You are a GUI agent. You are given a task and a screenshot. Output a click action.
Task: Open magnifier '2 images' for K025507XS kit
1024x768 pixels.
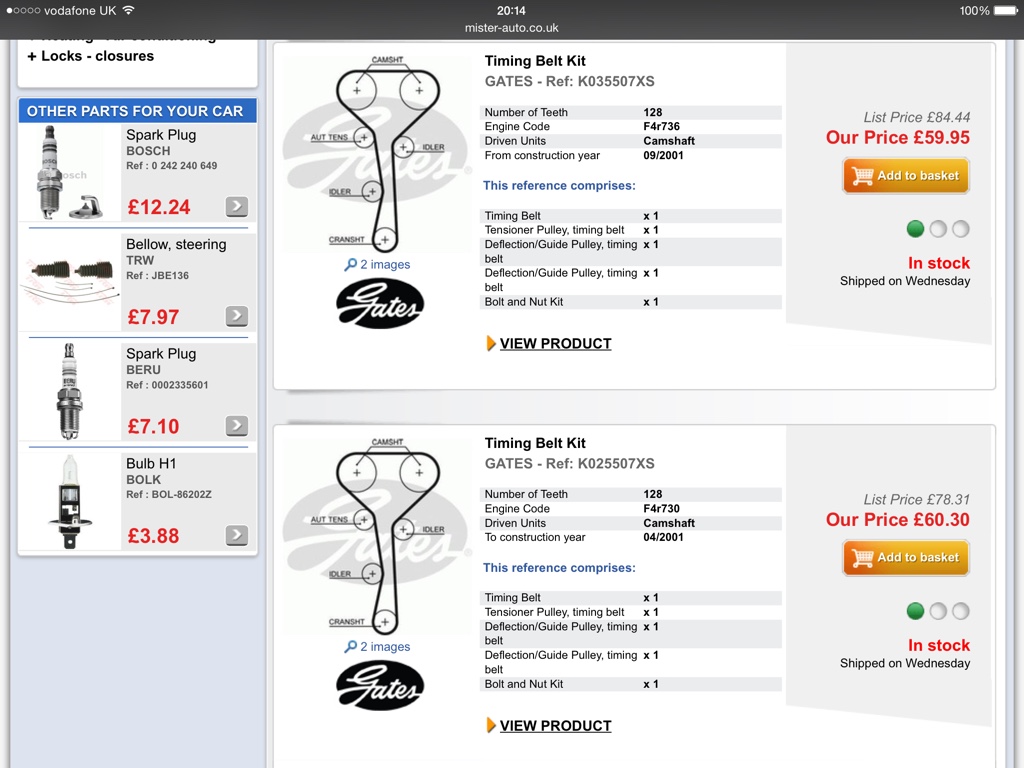[377, 647]
